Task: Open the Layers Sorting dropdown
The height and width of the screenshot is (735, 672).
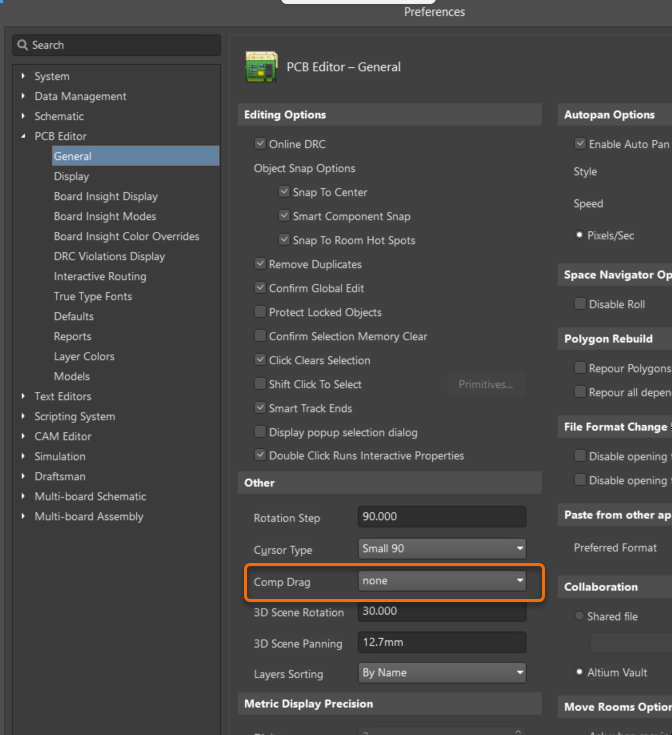Action: coord(442,672)
